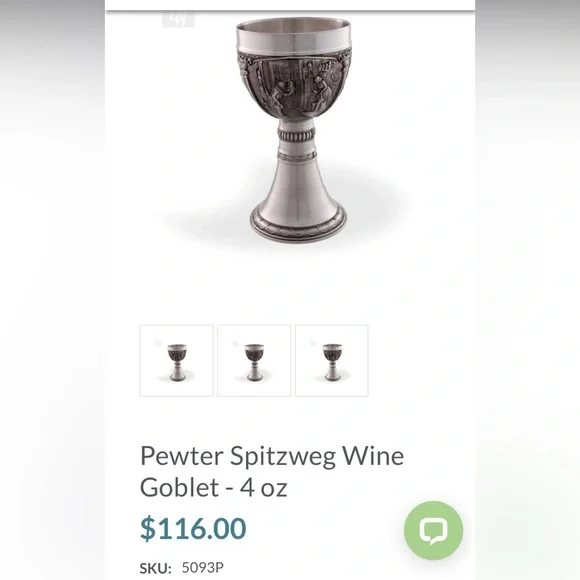Viewport: 580px width, 580px height.
Task: Click the SKU label
Action: point(155,568)
